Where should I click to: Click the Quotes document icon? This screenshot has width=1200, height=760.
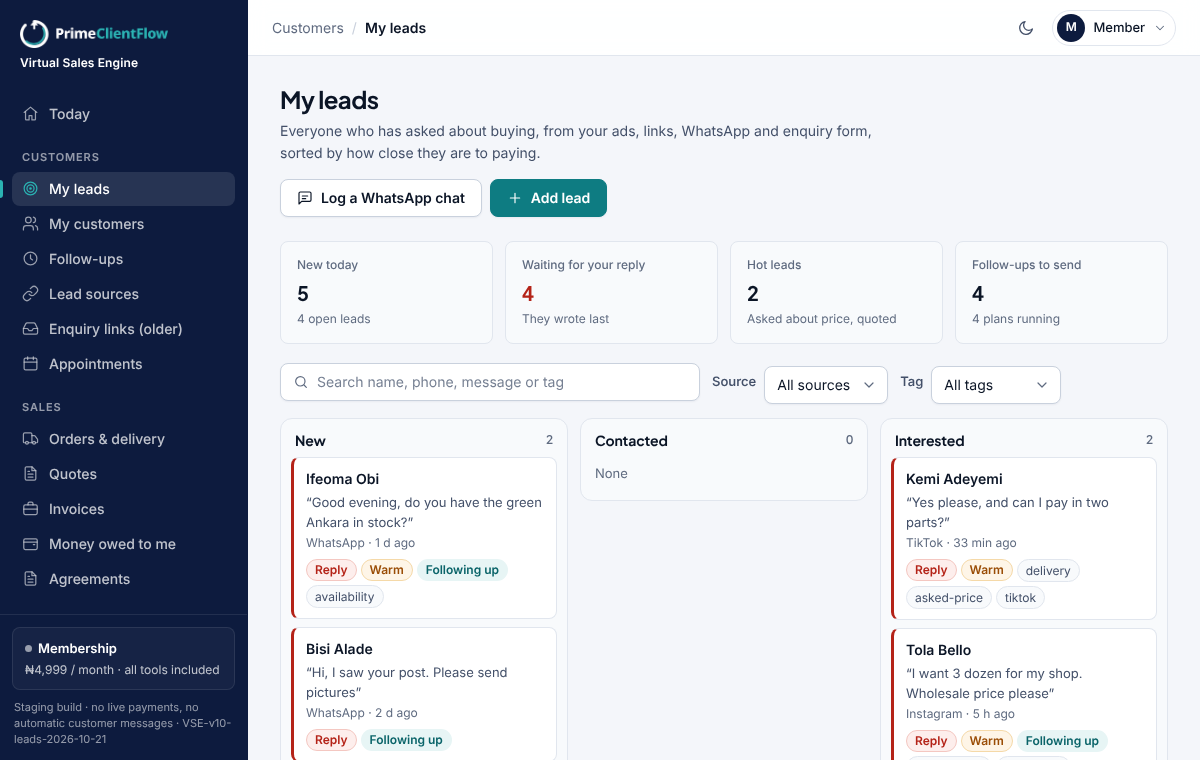click(x=31, y=474)
